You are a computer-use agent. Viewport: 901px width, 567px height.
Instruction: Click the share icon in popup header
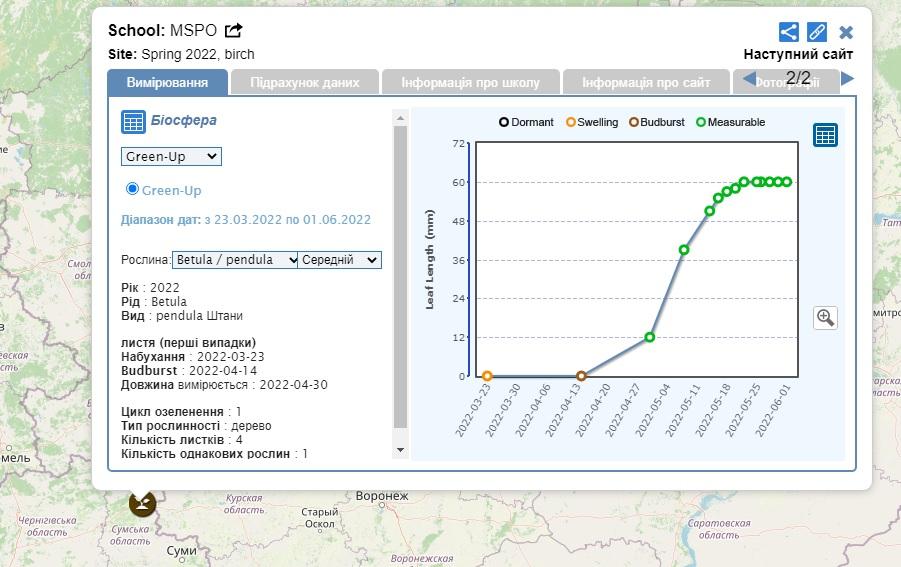click(x=789, y=32)
